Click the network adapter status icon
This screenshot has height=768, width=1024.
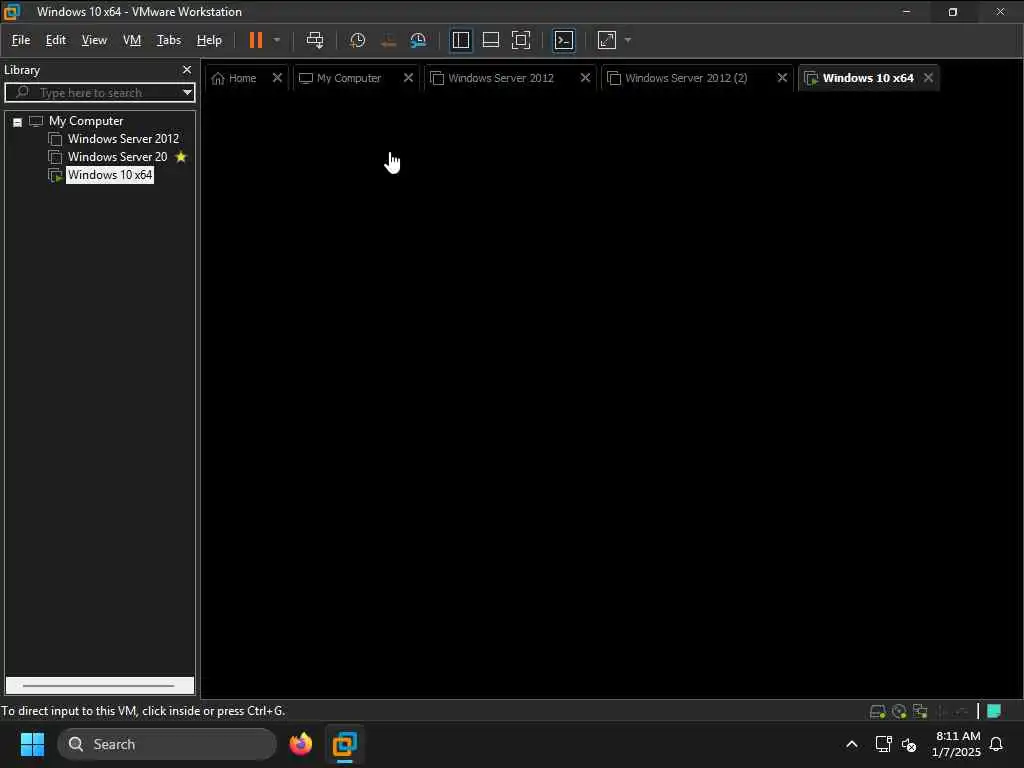920,712
